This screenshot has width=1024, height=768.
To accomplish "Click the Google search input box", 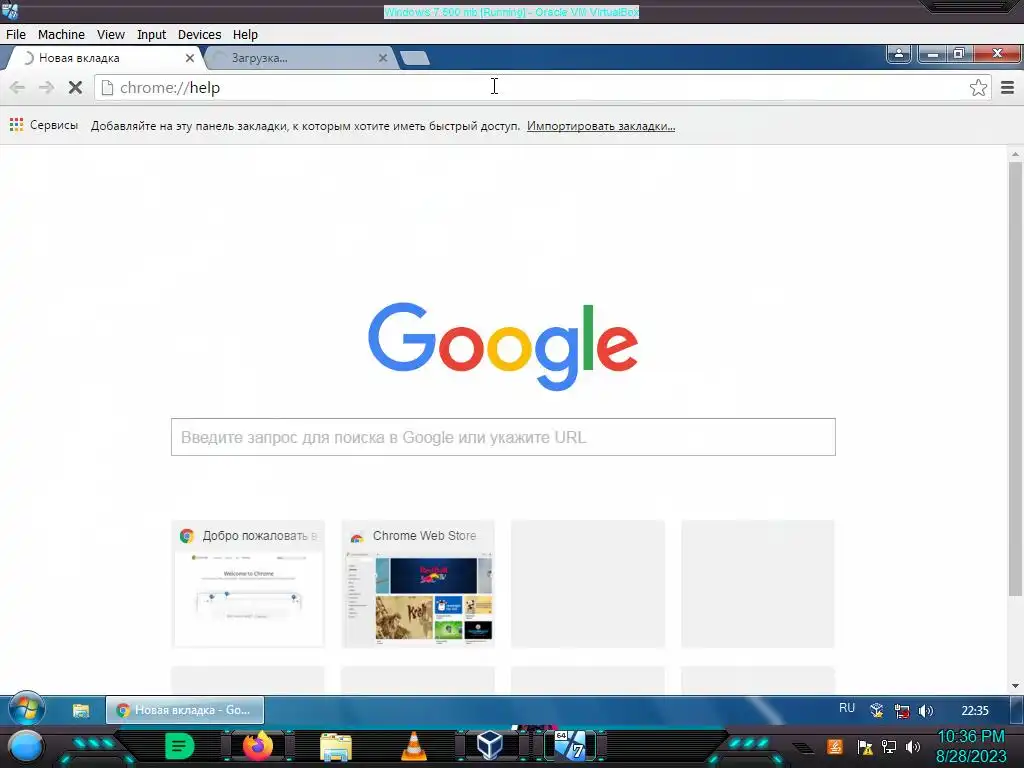I will (x=503, y=437).
